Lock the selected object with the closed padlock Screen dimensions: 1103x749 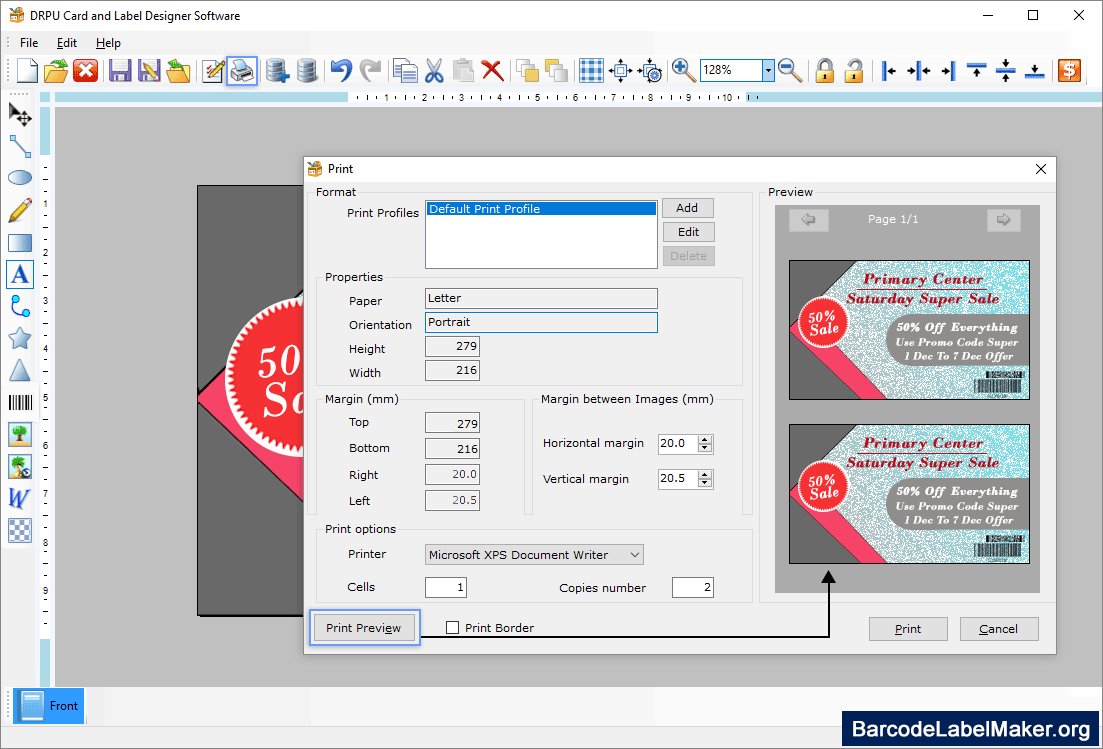[824, 70]
